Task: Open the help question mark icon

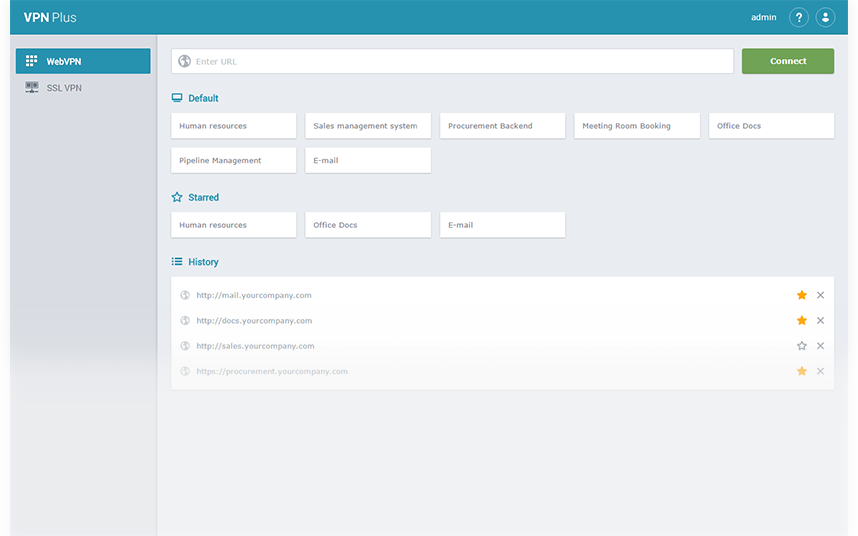Action: coord(798,17)
